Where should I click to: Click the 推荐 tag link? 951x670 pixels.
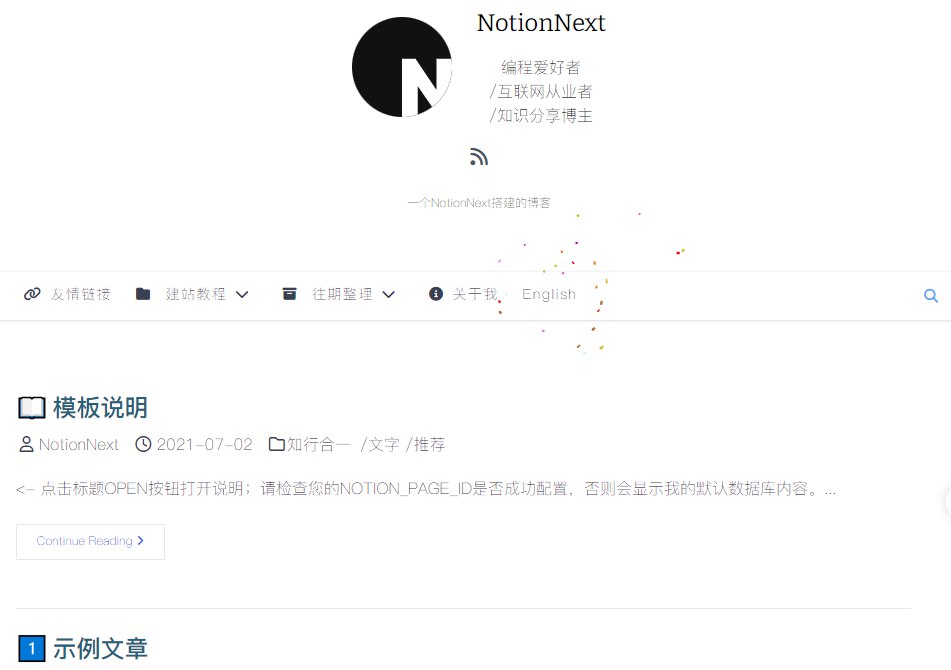(429, 444)
